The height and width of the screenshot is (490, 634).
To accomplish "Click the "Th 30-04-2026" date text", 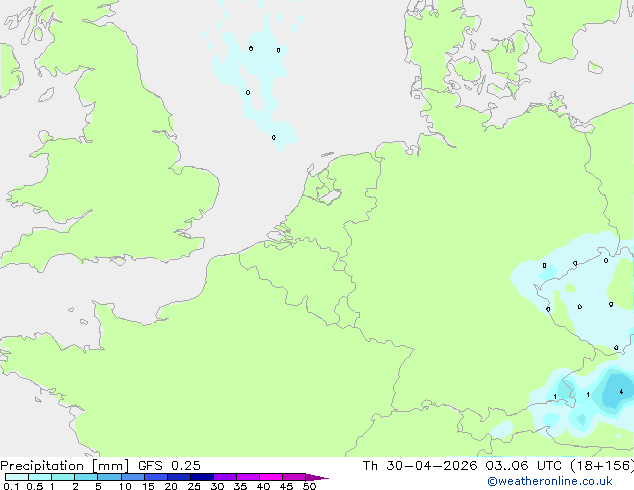I will pos(420,466).
